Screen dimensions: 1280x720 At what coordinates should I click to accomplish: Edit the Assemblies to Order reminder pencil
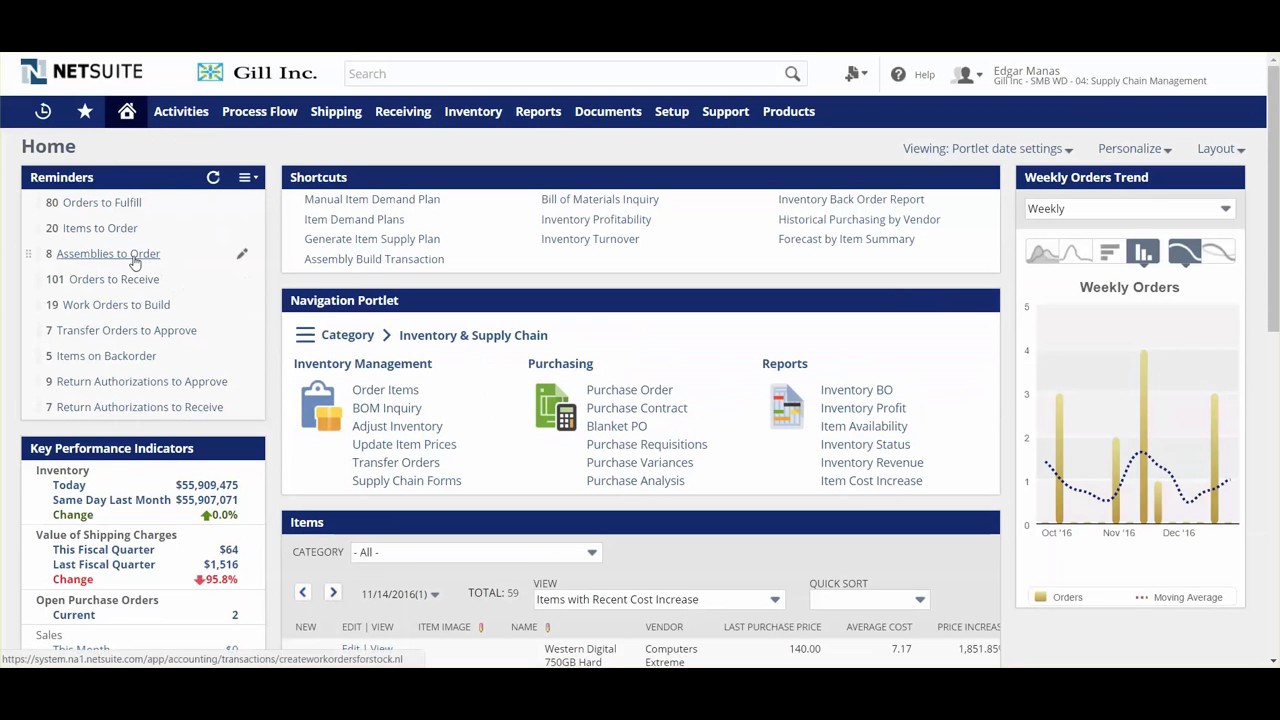pos(242,254)
